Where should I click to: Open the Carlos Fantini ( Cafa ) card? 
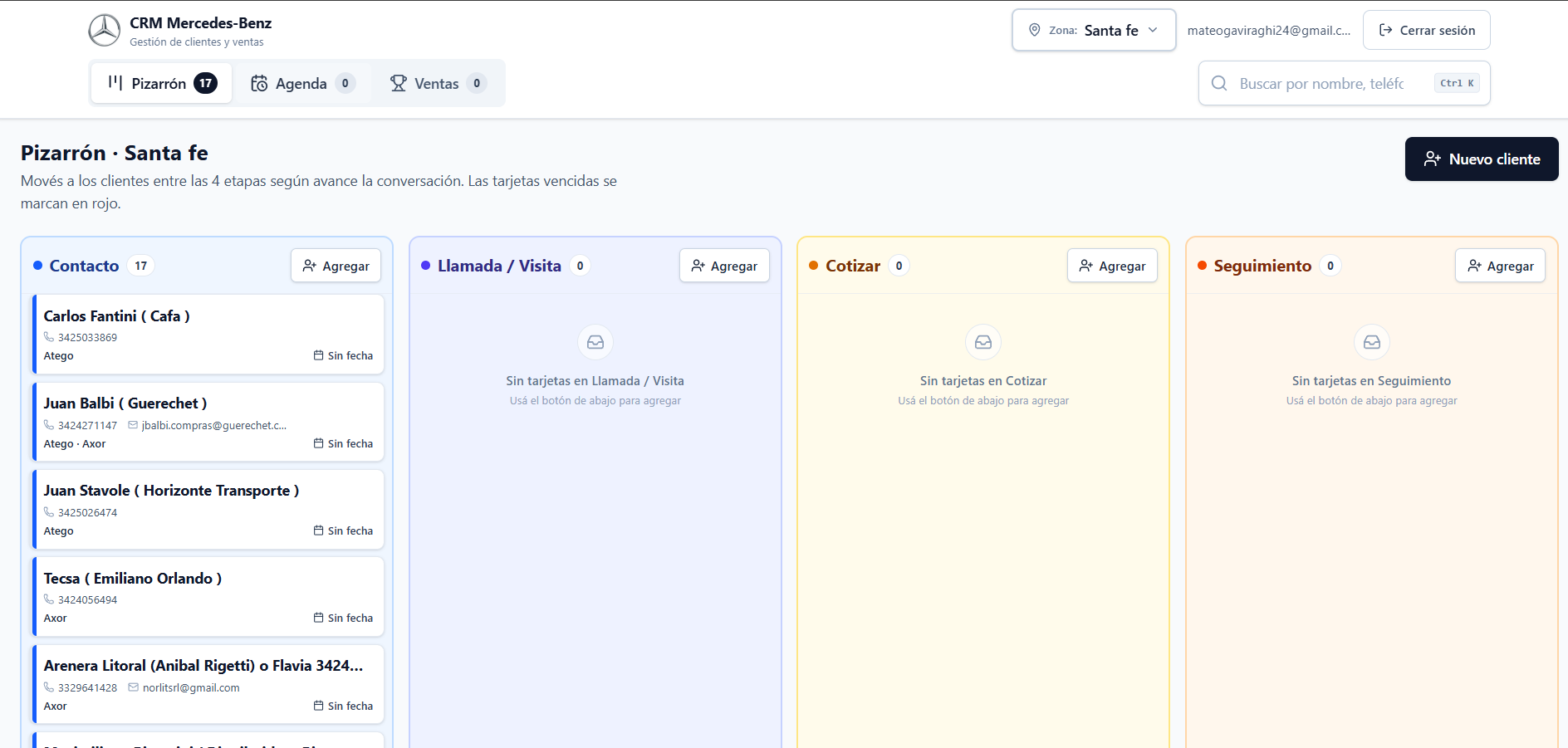(208, 334)
